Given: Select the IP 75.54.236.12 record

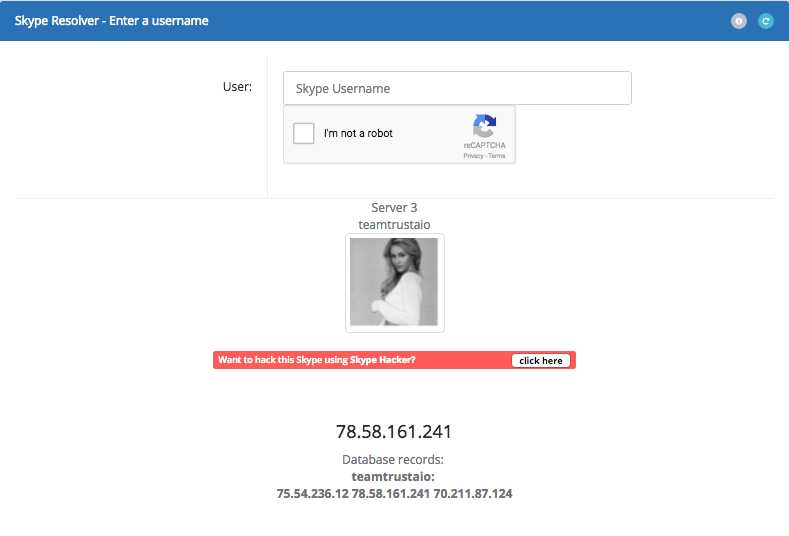Looking at the screenshot, I should (312, 494).
